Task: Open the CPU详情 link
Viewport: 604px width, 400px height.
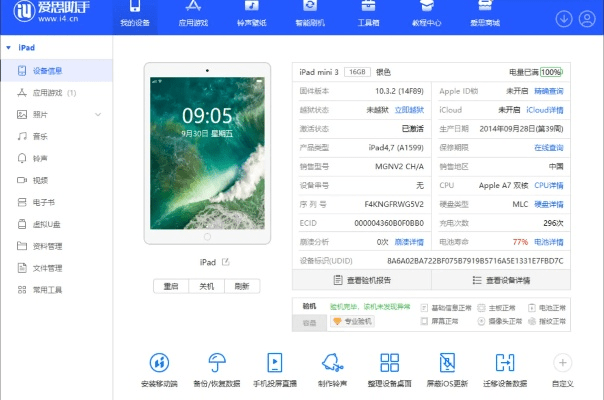Action: coord(549,185)
